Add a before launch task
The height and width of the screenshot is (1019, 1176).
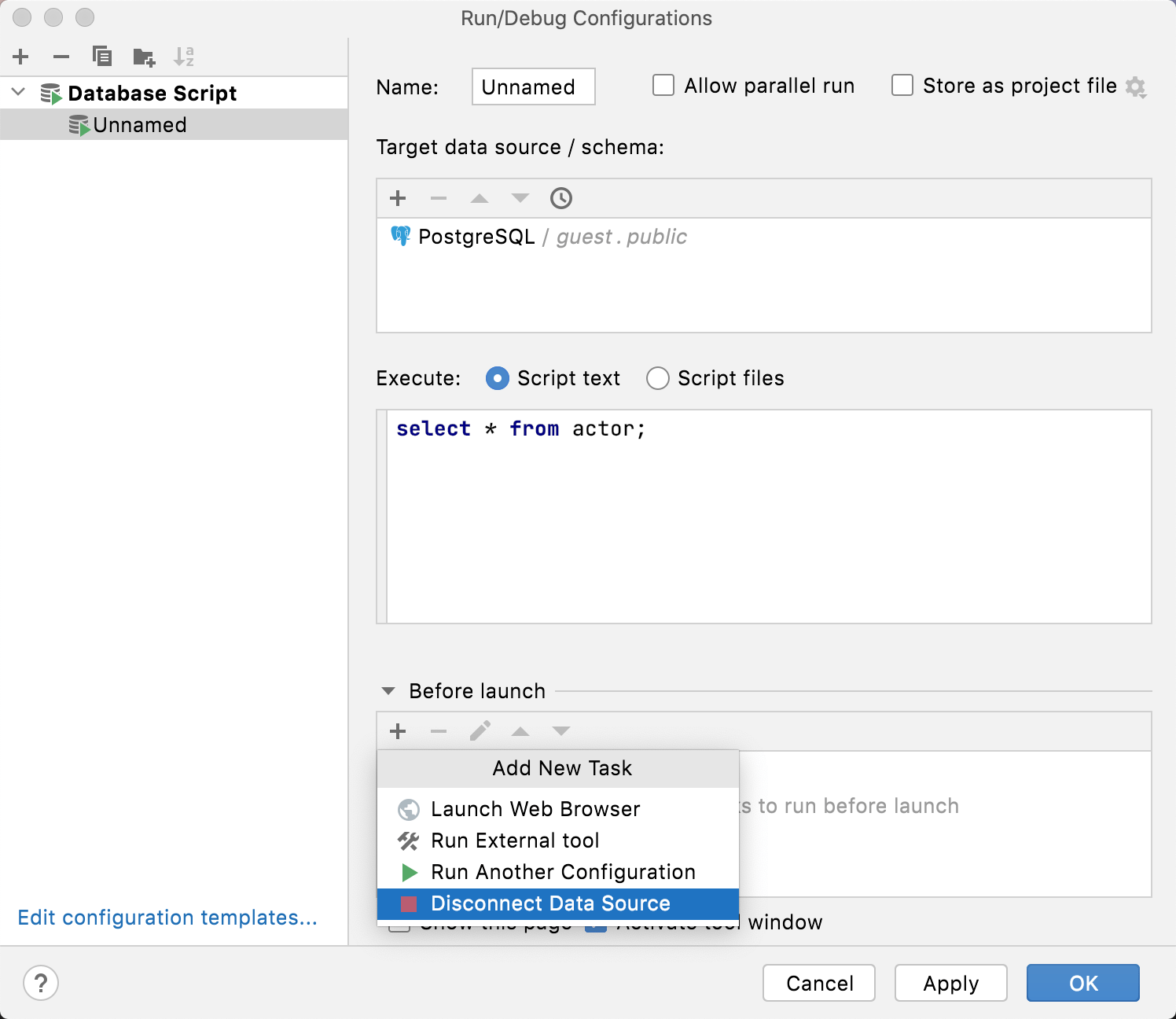tap(398, 731)
